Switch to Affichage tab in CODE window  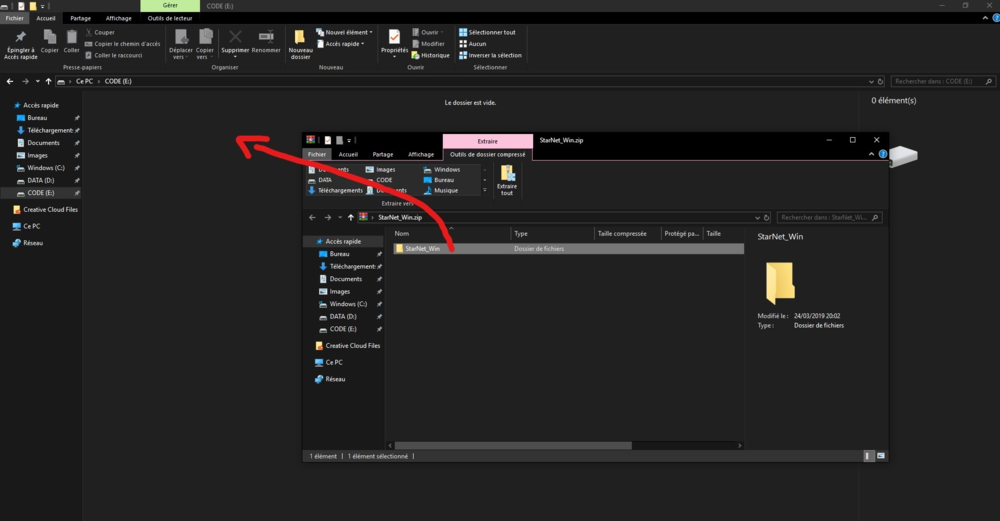(x=119, y=18)
